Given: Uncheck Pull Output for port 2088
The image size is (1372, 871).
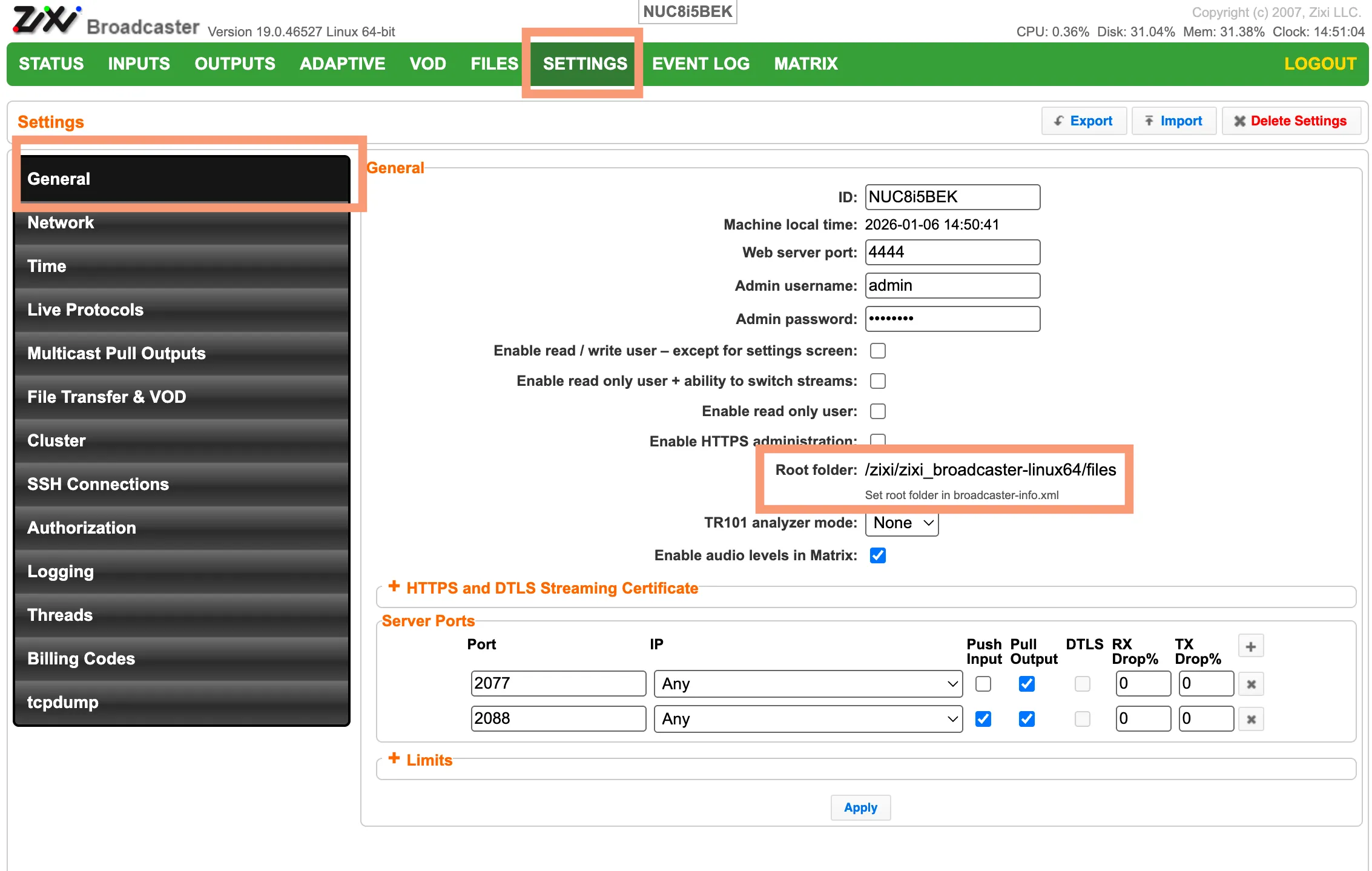Looking at the screenshot, I should [1027, 719].
